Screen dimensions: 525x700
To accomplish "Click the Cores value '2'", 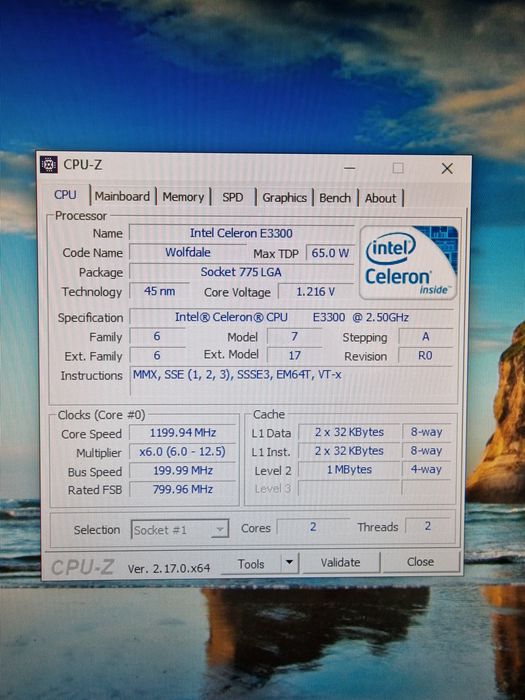I will (313, 527).
